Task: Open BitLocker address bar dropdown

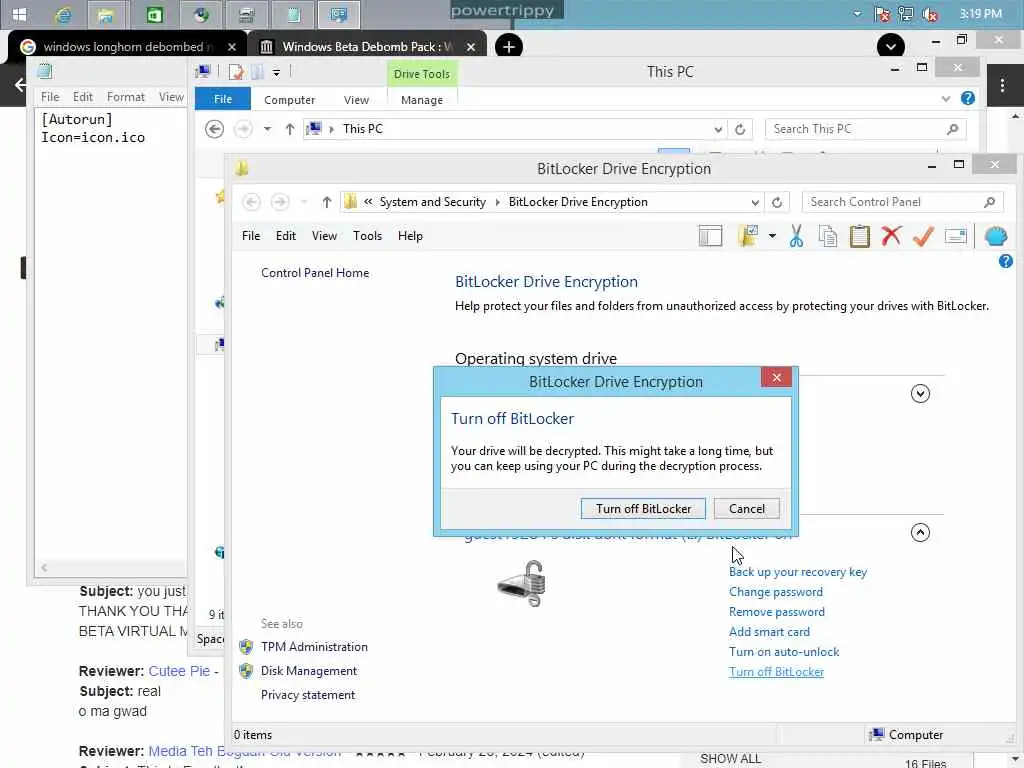Action: [755, 202]
